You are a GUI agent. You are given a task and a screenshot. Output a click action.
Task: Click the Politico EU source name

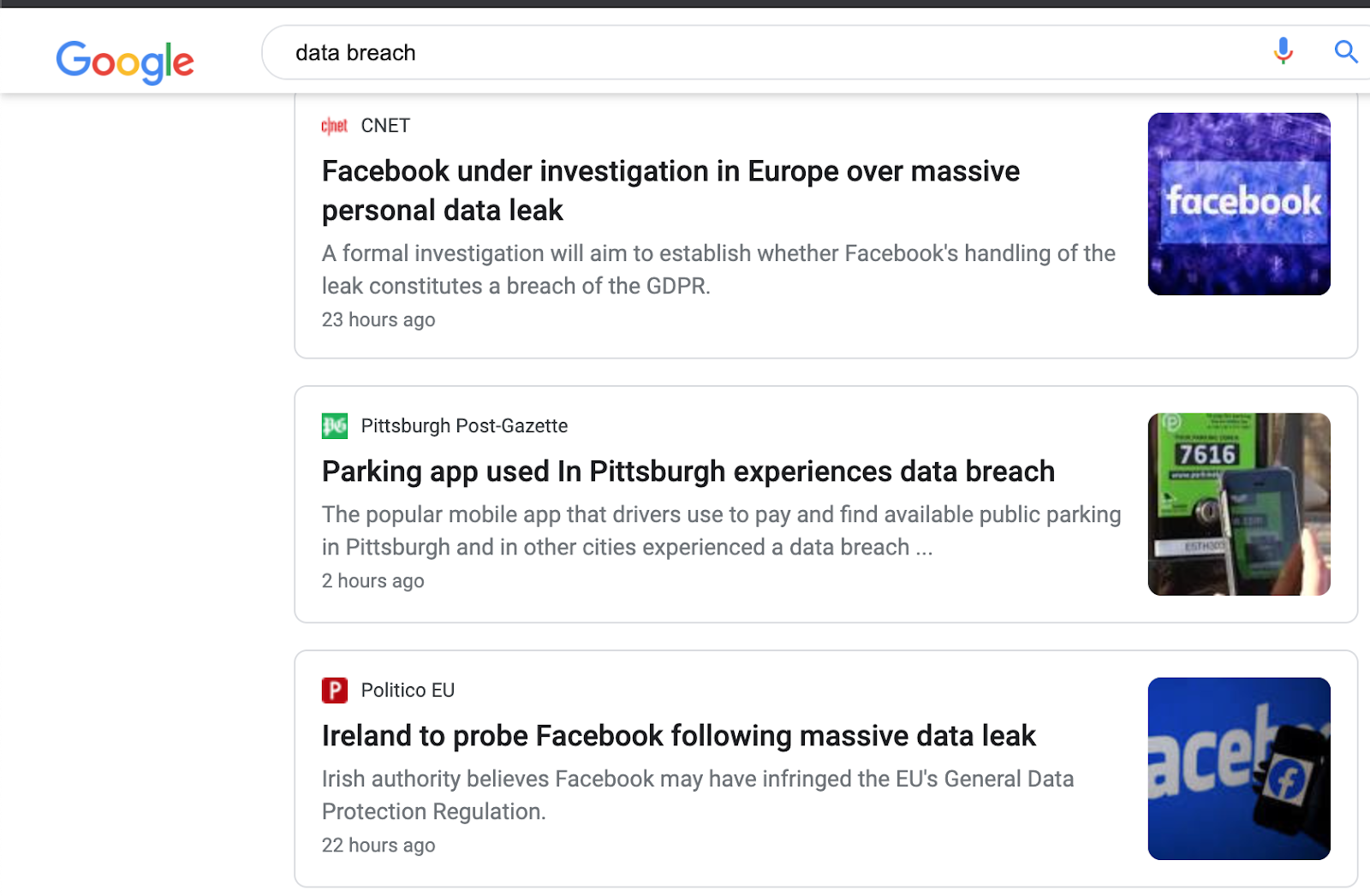tap(408, 691)
